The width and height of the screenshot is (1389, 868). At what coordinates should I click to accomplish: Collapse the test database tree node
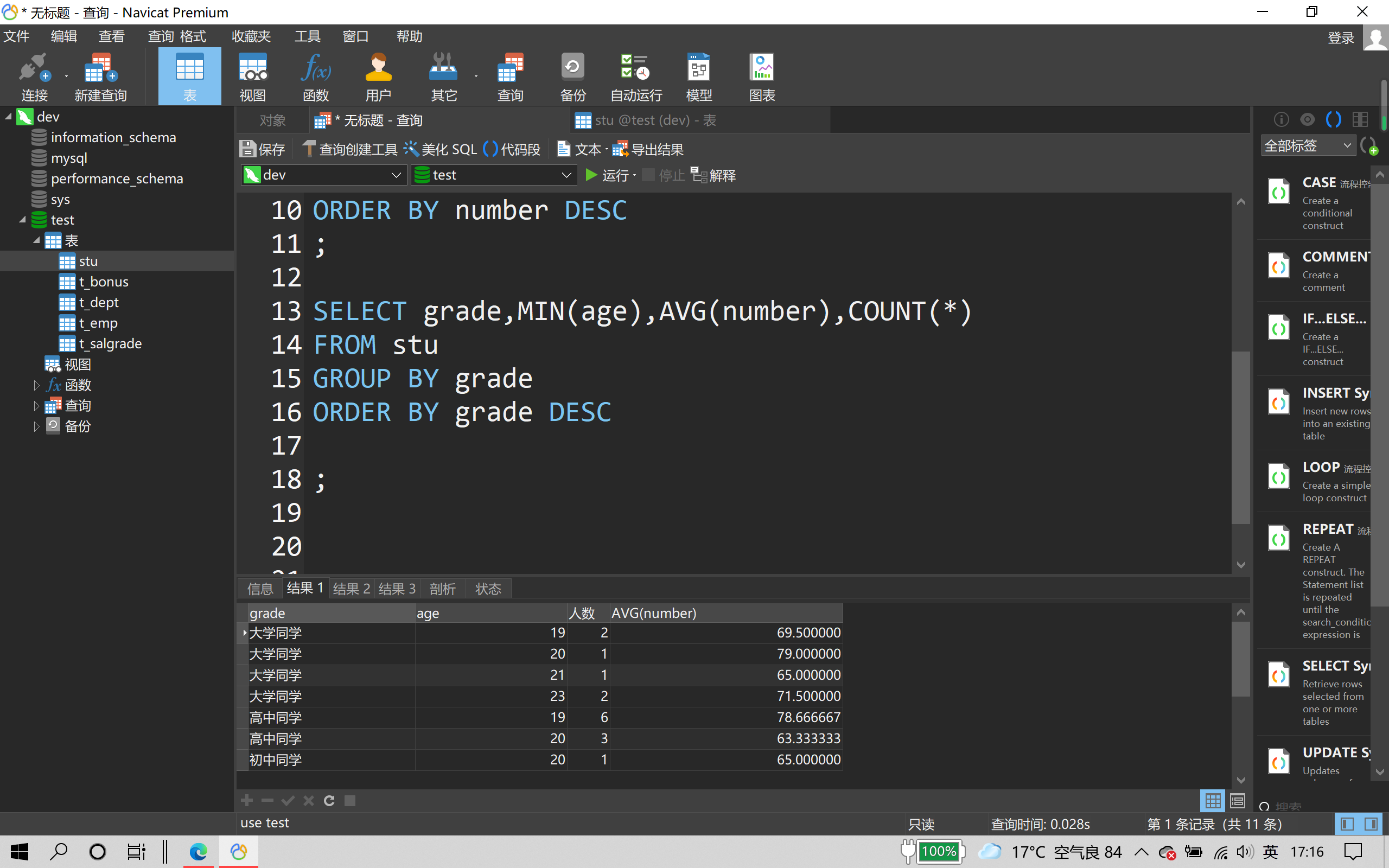pos(22,220)
